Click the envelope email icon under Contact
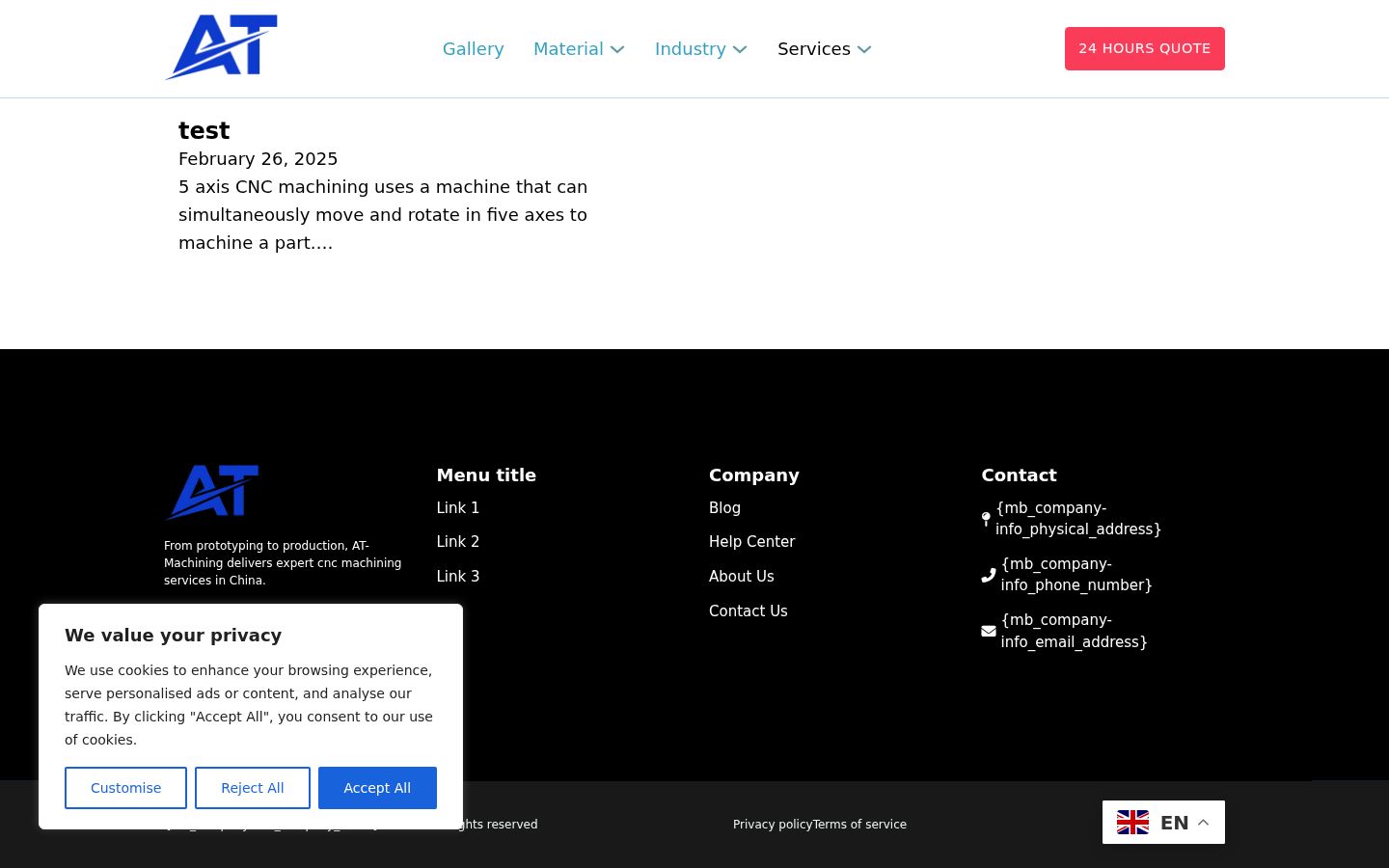Image resolution: width=1389 pixels, height=868 pixels. [x=989, y=631]
